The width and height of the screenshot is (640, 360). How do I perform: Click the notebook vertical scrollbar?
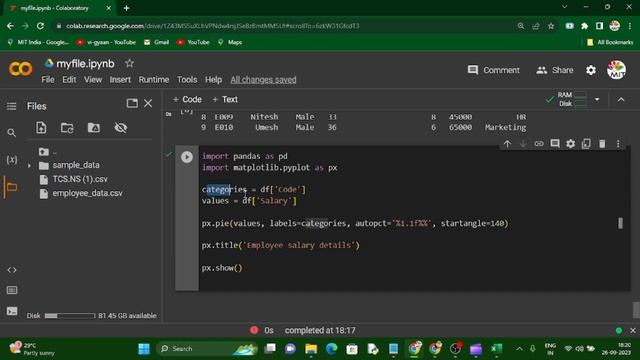(636, 309)
